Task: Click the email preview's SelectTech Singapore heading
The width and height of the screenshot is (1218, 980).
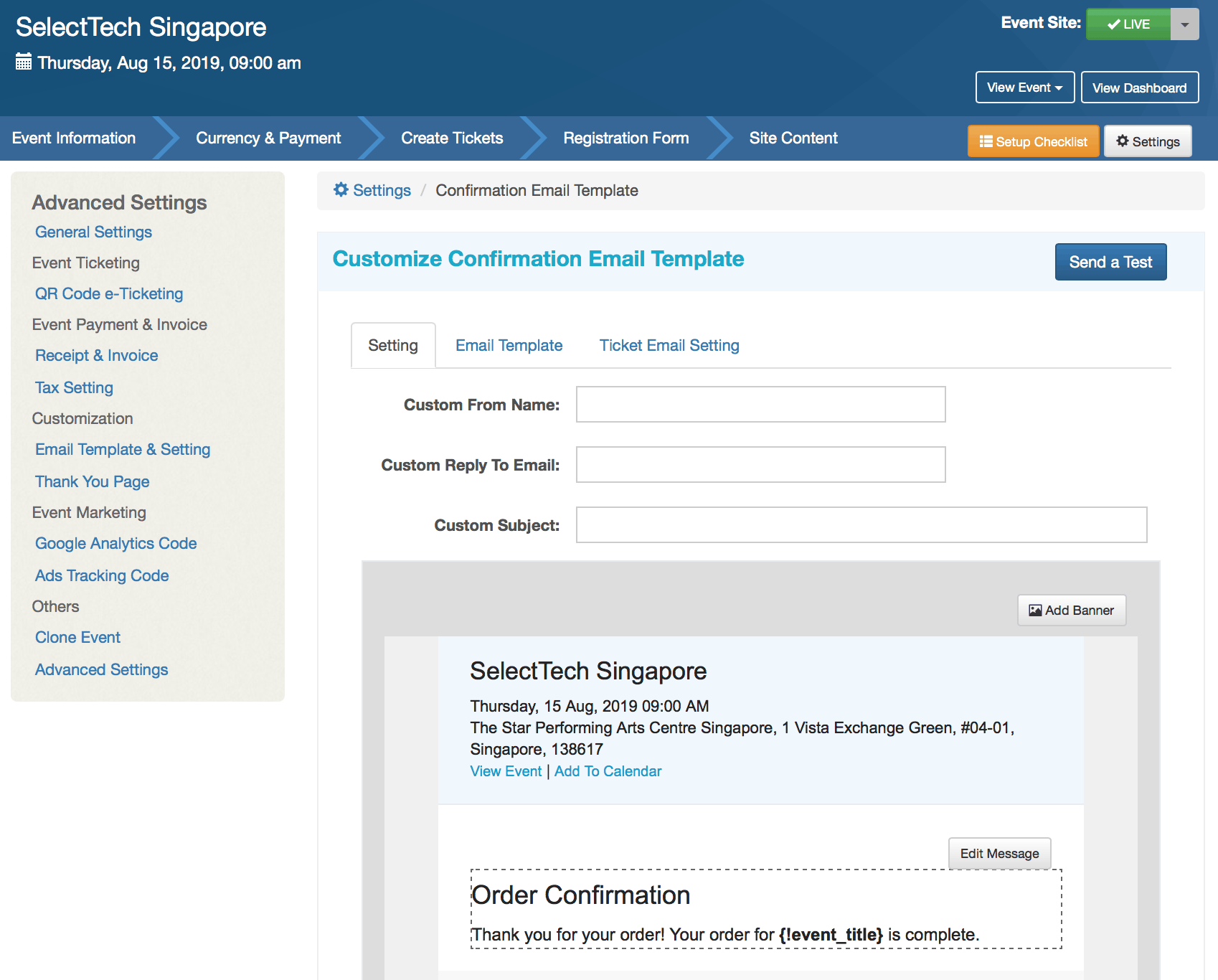Action: [x=588, y=671]
